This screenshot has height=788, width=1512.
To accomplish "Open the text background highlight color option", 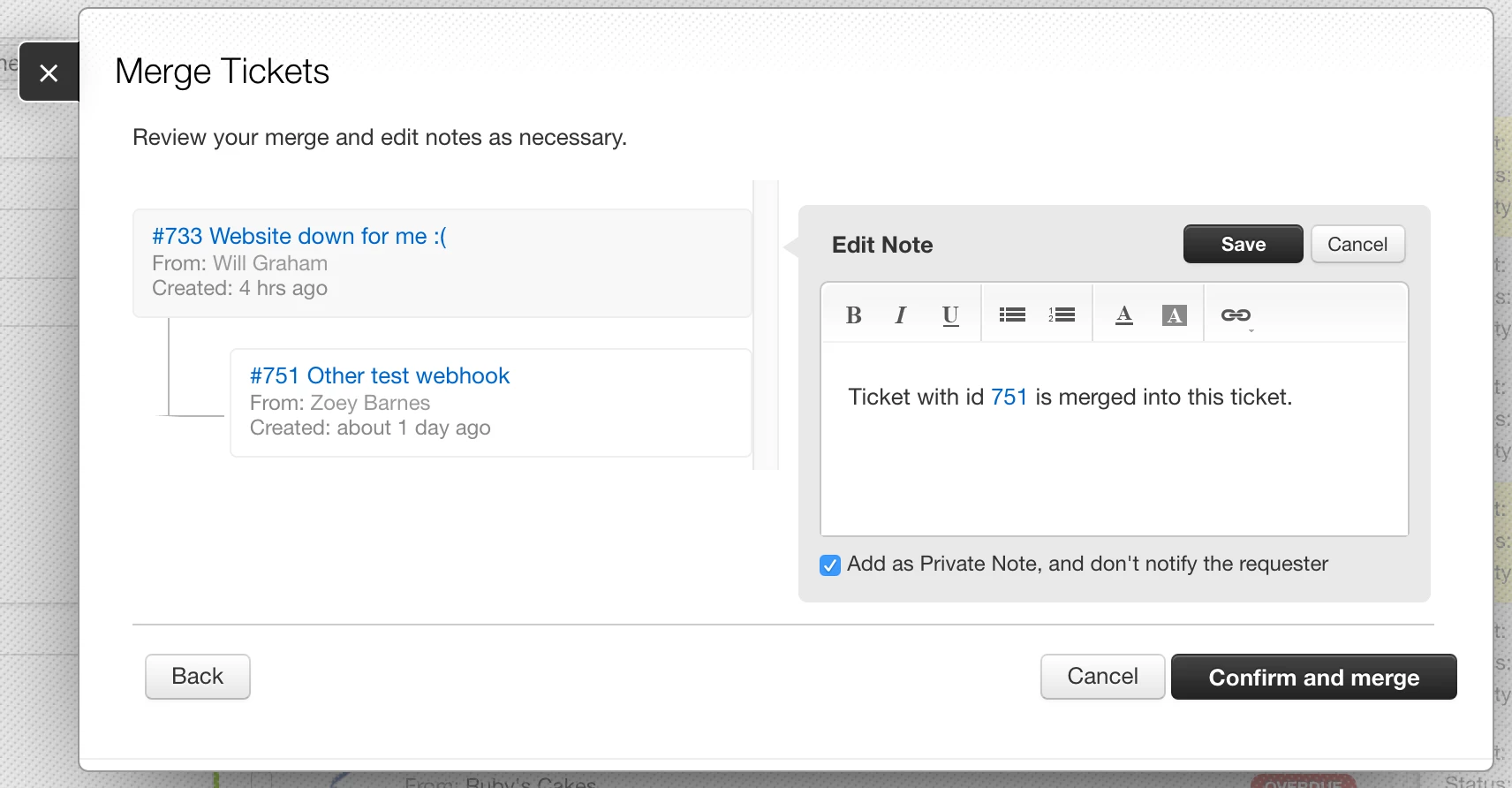I will click(x=1174, y=315).
